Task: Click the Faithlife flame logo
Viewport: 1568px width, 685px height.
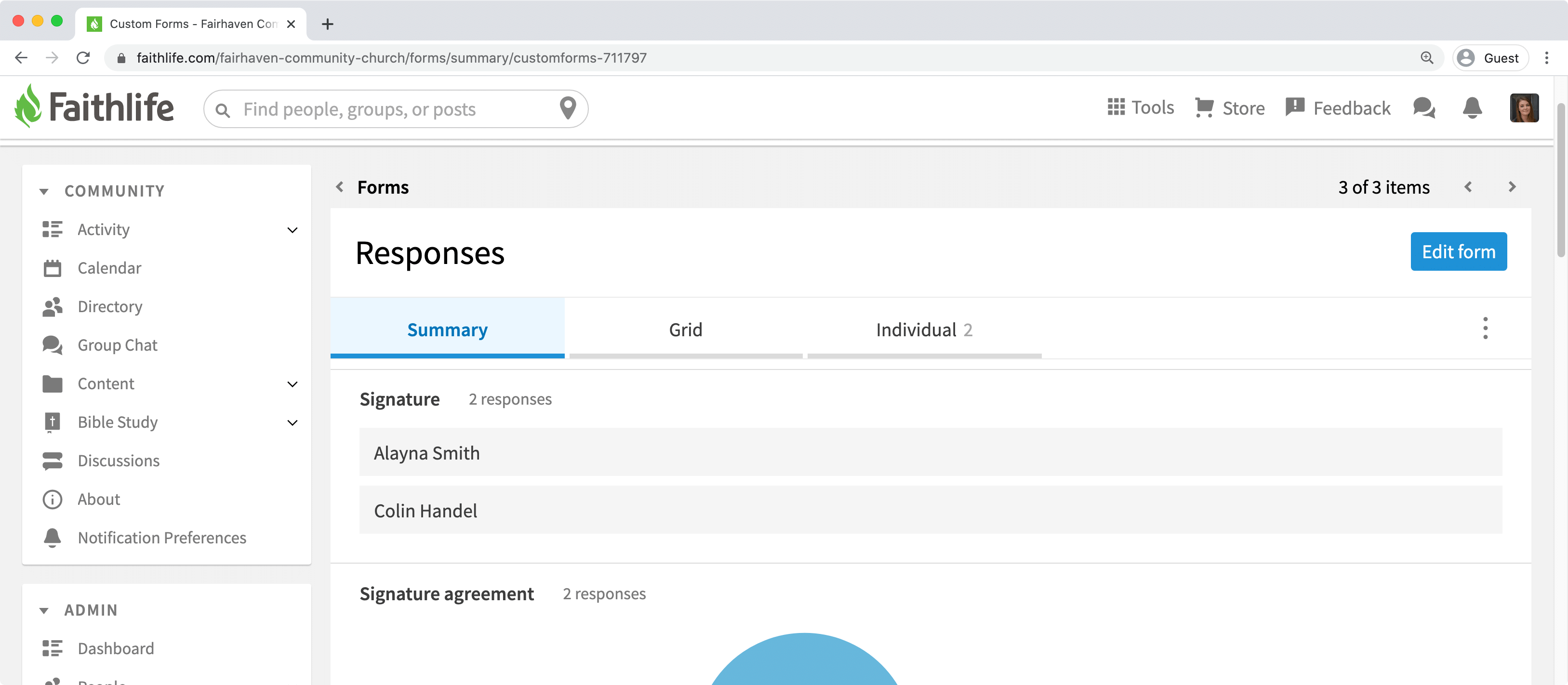Action: (x=27, y=106)
